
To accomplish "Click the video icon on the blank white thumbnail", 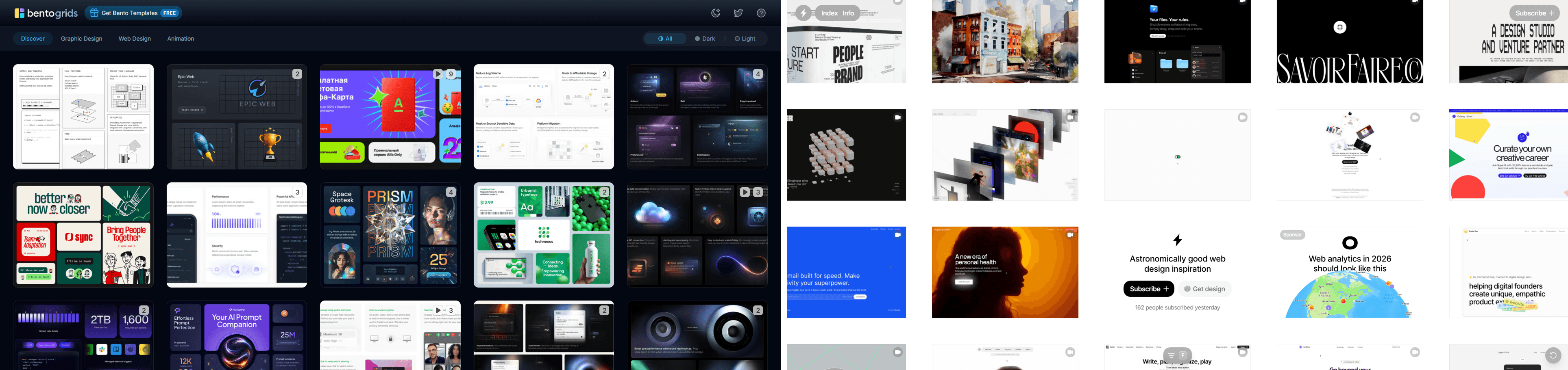I will pyautogui.click(x=1242, y=117).
